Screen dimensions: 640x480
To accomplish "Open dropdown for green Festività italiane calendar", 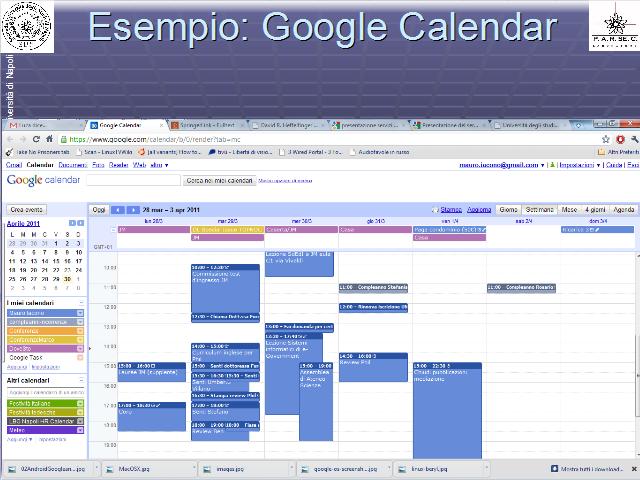I will tap(80, 403).
